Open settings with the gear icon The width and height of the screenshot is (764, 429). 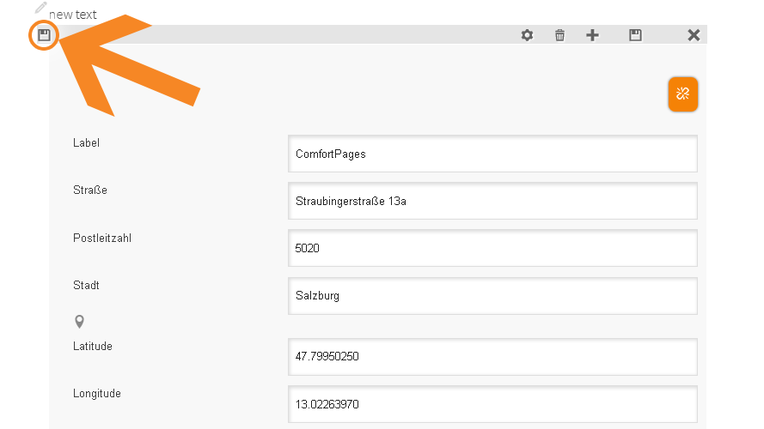coord(527,35)
